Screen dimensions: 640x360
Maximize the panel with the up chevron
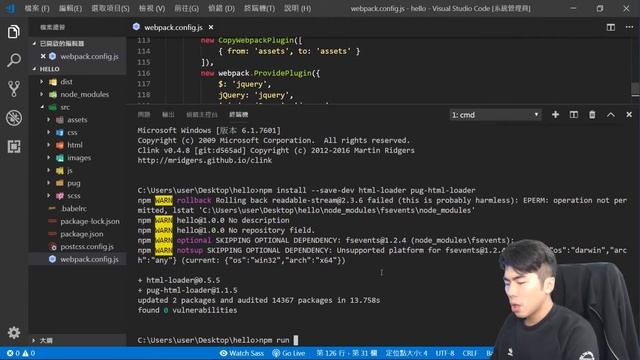(x=610, y=115)
